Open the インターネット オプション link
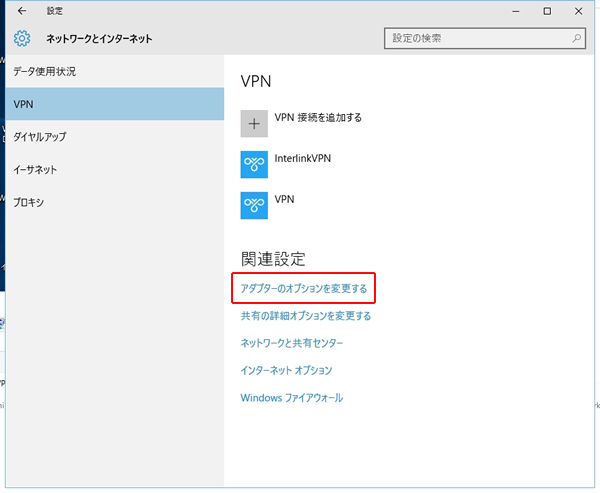The image size is (600, 493). tap(287, 370)
